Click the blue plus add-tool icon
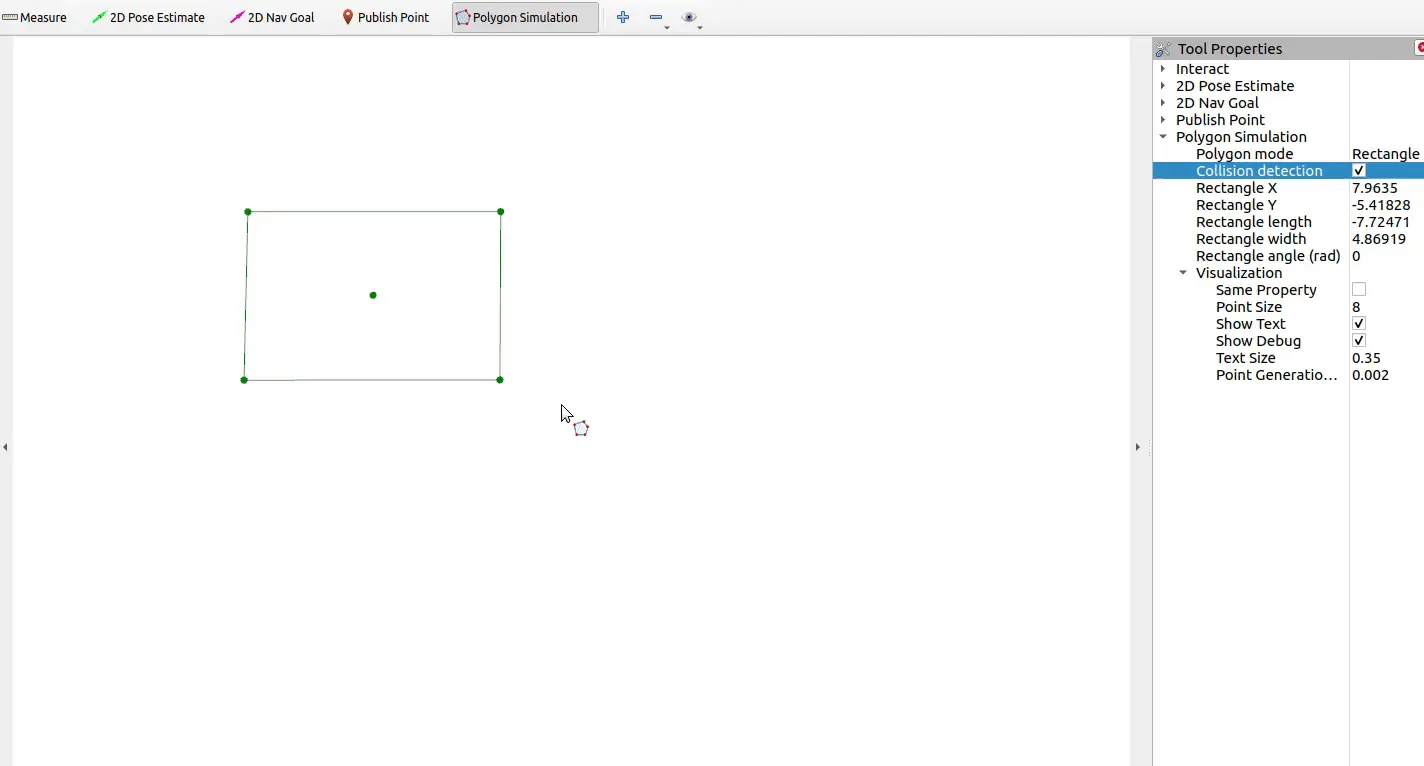This screenshot has width=1424, height=766. [623, 17]
